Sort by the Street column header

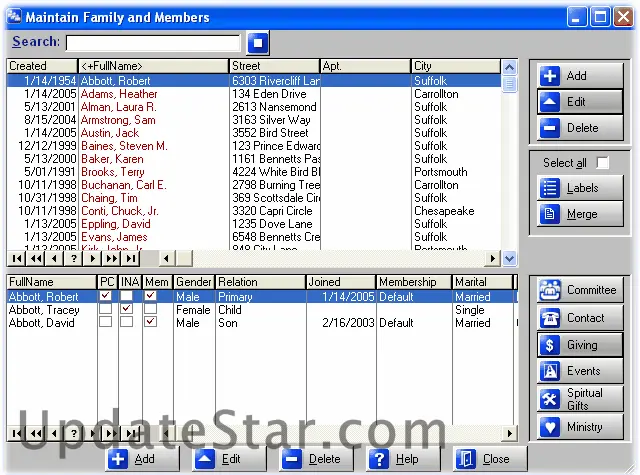pos(274,66)
